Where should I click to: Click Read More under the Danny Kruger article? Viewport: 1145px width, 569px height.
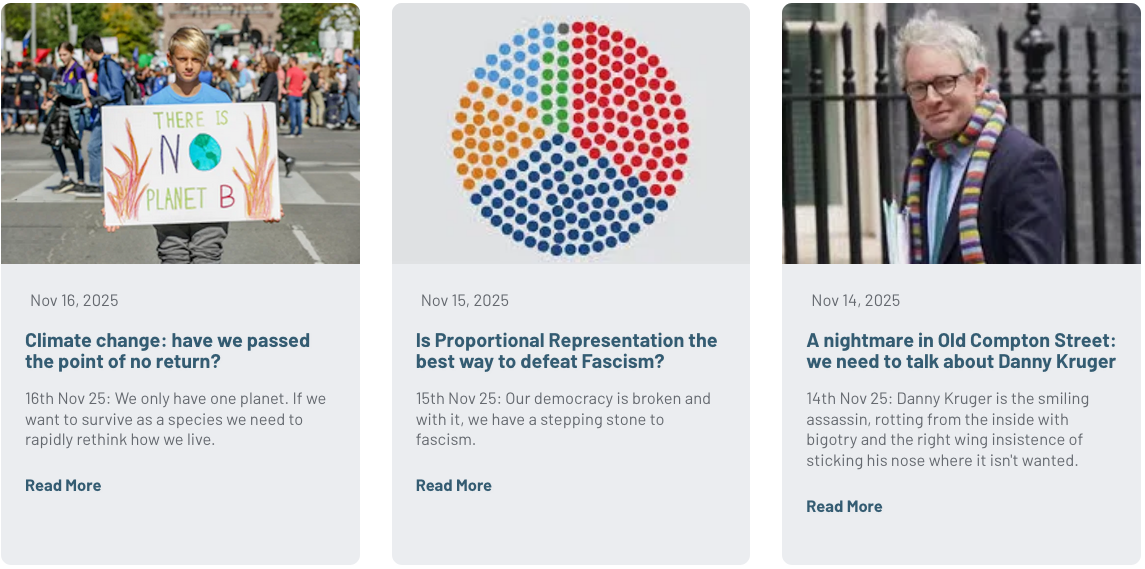844,507
